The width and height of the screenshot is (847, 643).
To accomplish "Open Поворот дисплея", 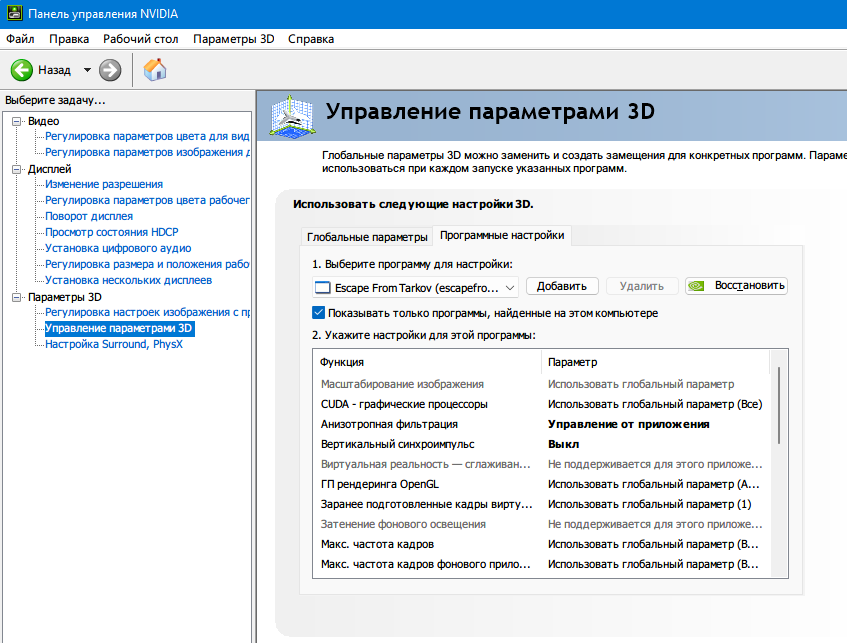I will click(89, 216).
